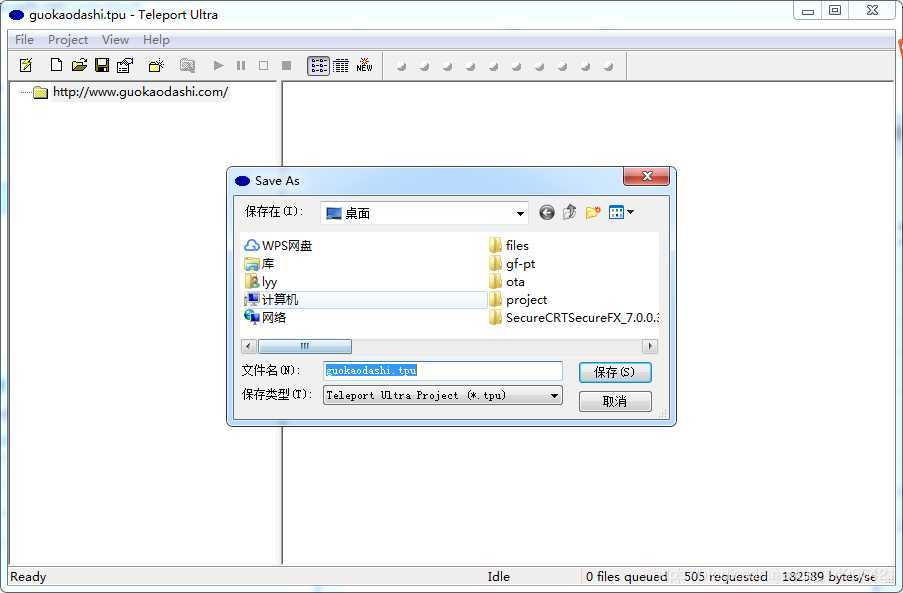This screenshot has height=593, width=903.
Task: Click the Teleport Ultra title bar icon
Action: coord(17,15)
